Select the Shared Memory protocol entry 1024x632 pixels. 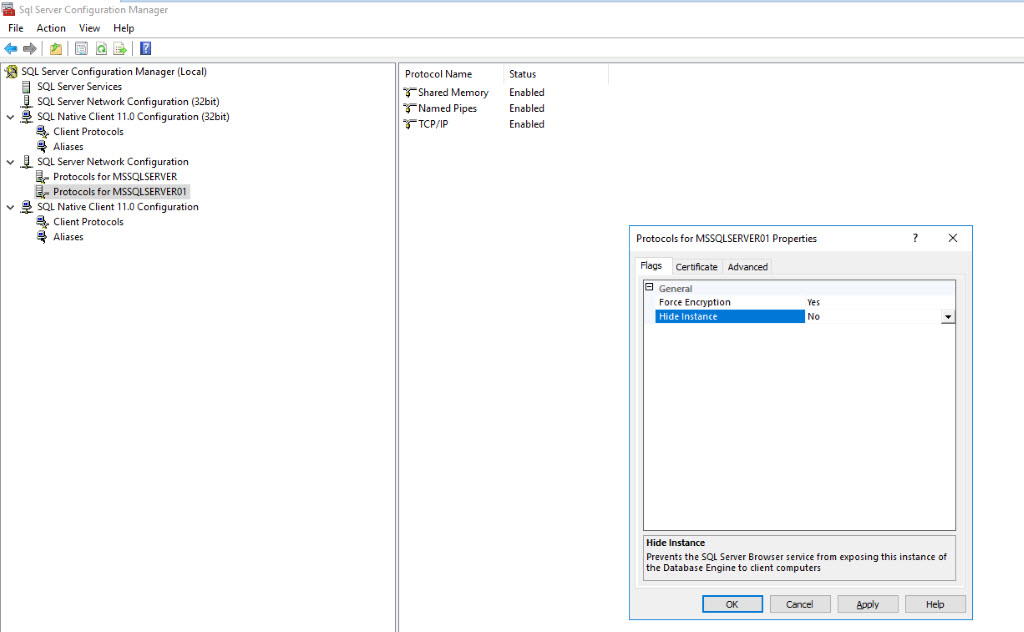tap(452, 92)
